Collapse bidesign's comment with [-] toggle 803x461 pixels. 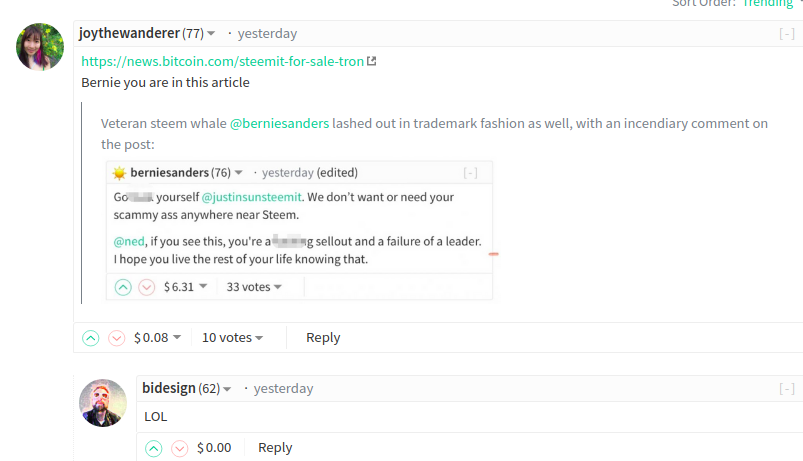[787, 389]
